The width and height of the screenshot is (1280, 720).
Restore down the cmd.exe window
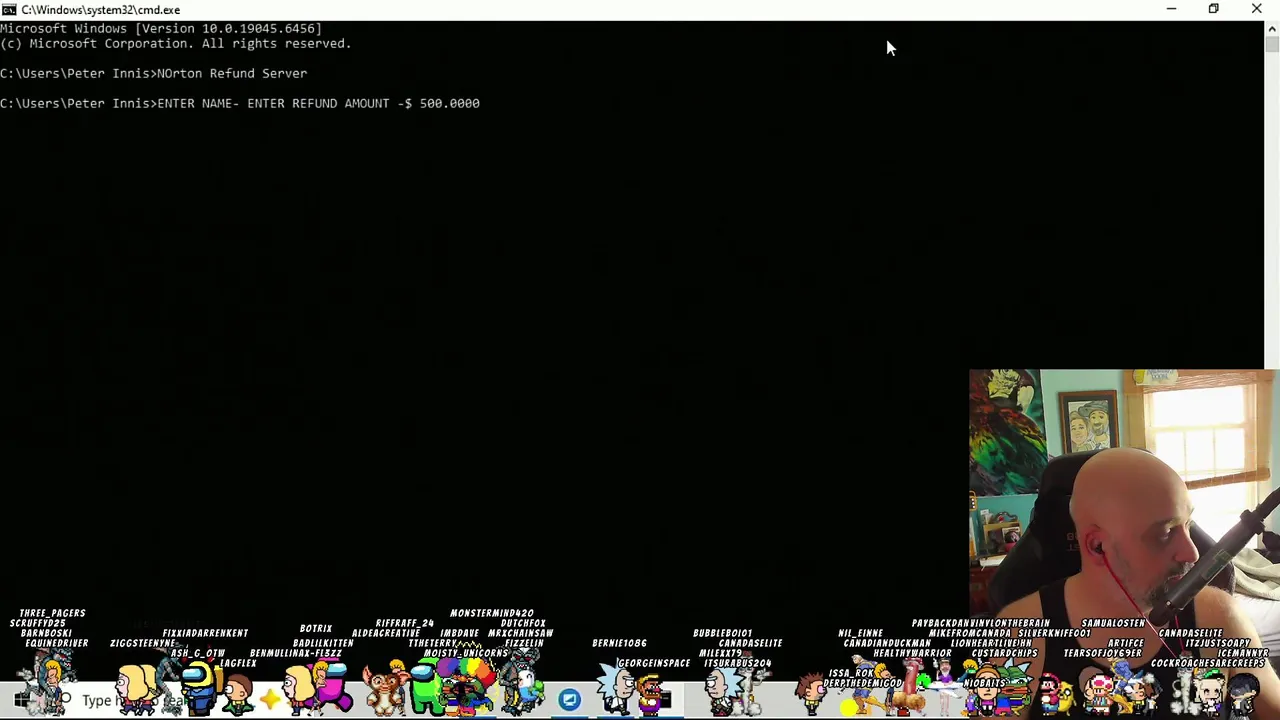[x=1213, y=9]
